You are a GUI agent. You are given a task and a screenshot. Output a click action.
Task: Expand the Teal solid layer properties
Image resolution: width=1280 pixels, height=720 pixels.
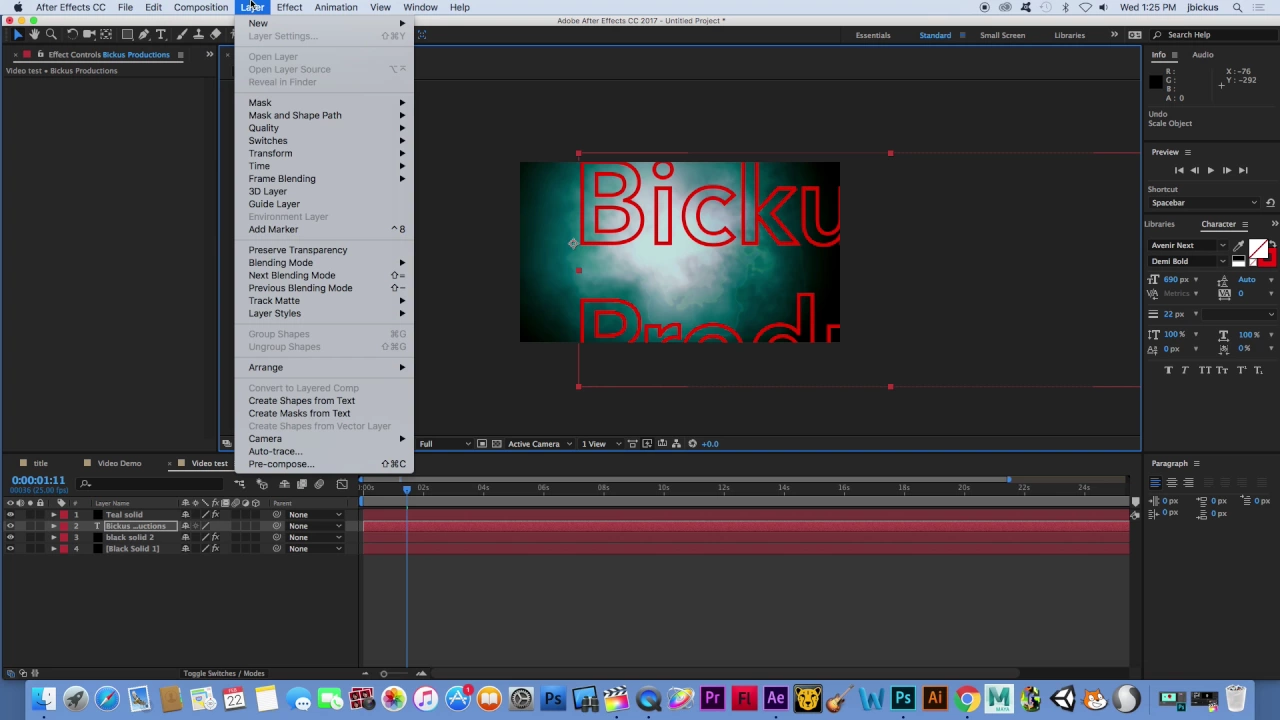(x=54, y=515)
